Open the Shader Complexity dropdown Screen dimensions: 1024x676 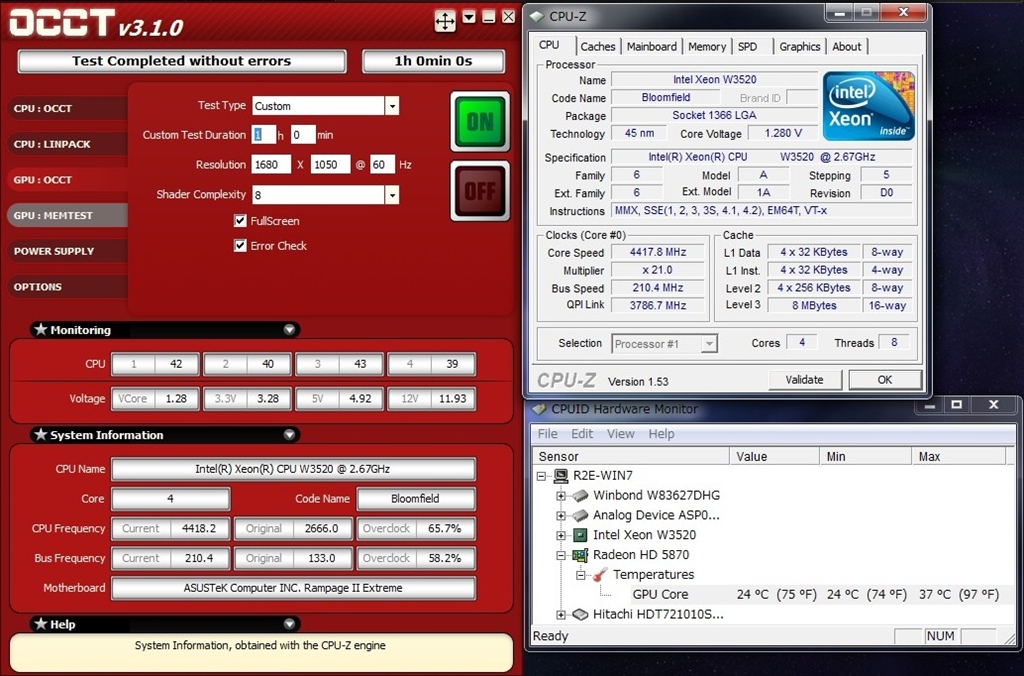392,195
